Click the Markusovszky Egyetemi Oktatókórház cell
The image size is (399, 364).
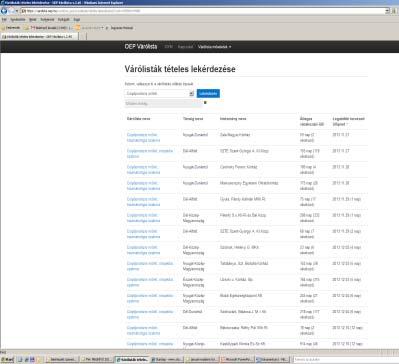[x=249, y=183]
